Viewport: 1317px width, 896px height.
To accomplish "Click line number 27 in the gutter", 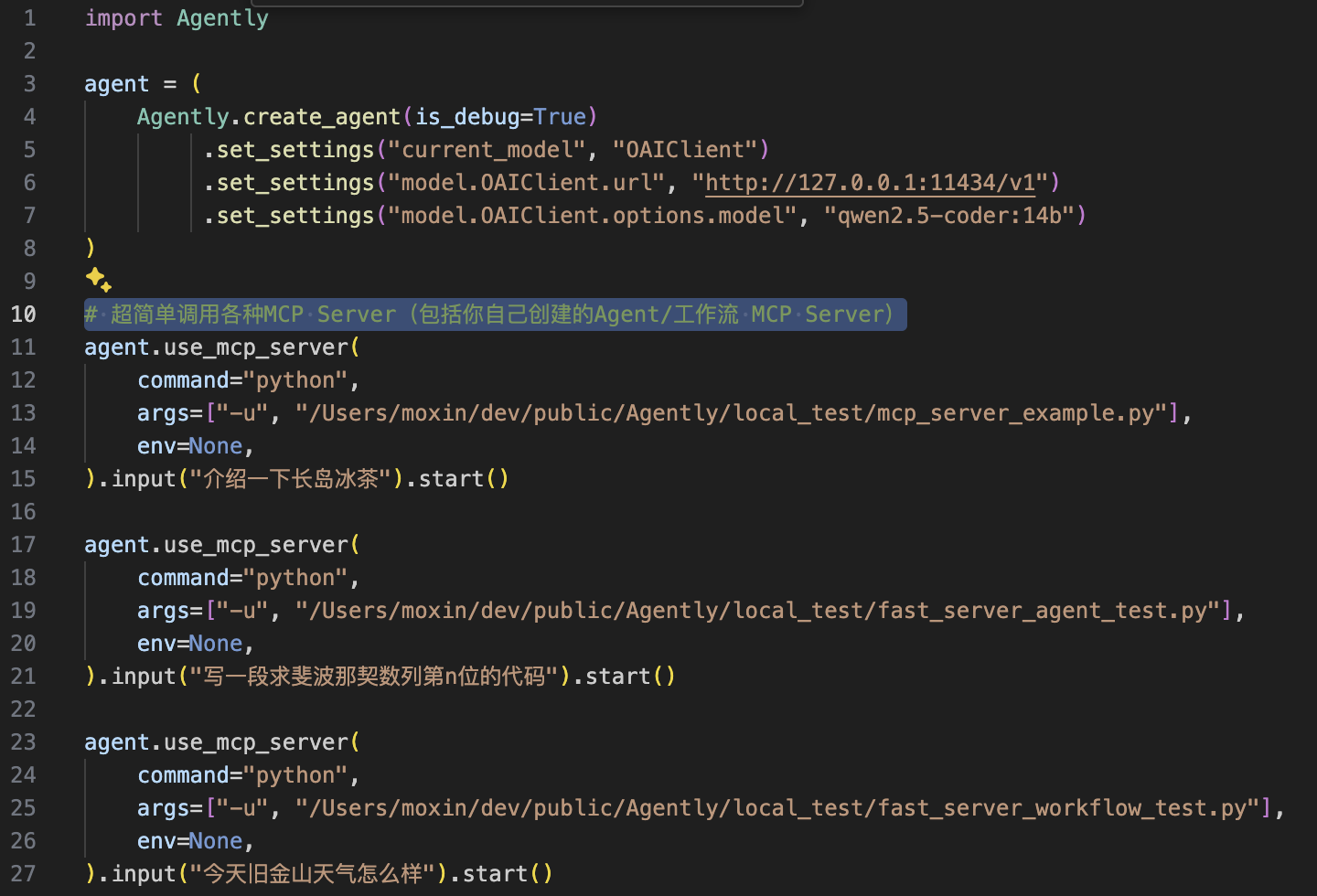I will pos(24,874).
